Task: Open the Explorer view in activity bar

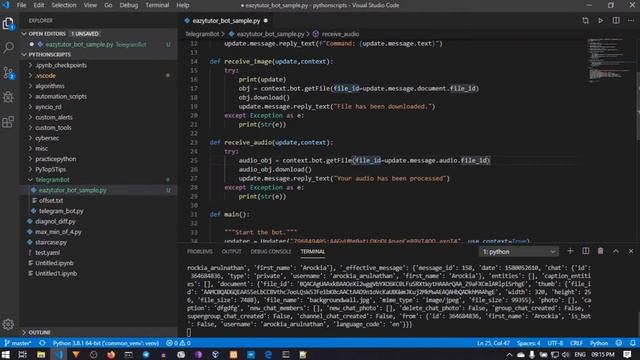Action: pyautogui.click(x=8, y=24)
